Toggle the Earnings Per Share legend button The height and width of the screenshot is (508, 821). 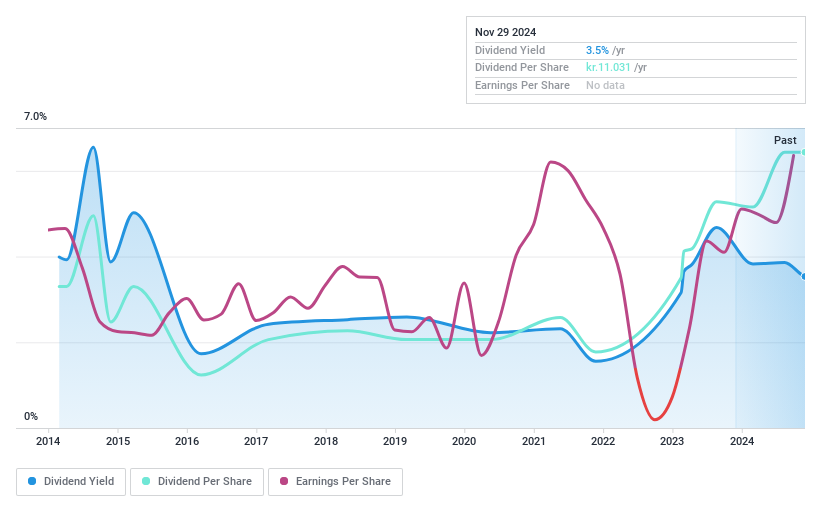pos(335,481)
